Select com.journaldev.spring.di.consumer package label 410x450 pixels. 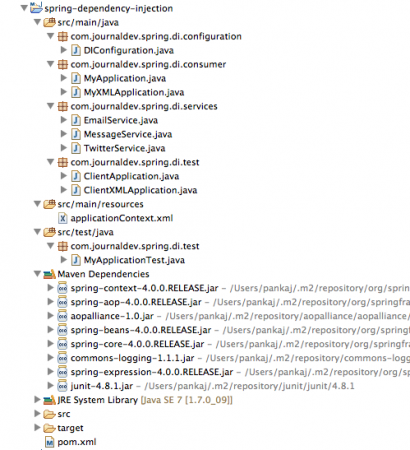coord(148,65)
